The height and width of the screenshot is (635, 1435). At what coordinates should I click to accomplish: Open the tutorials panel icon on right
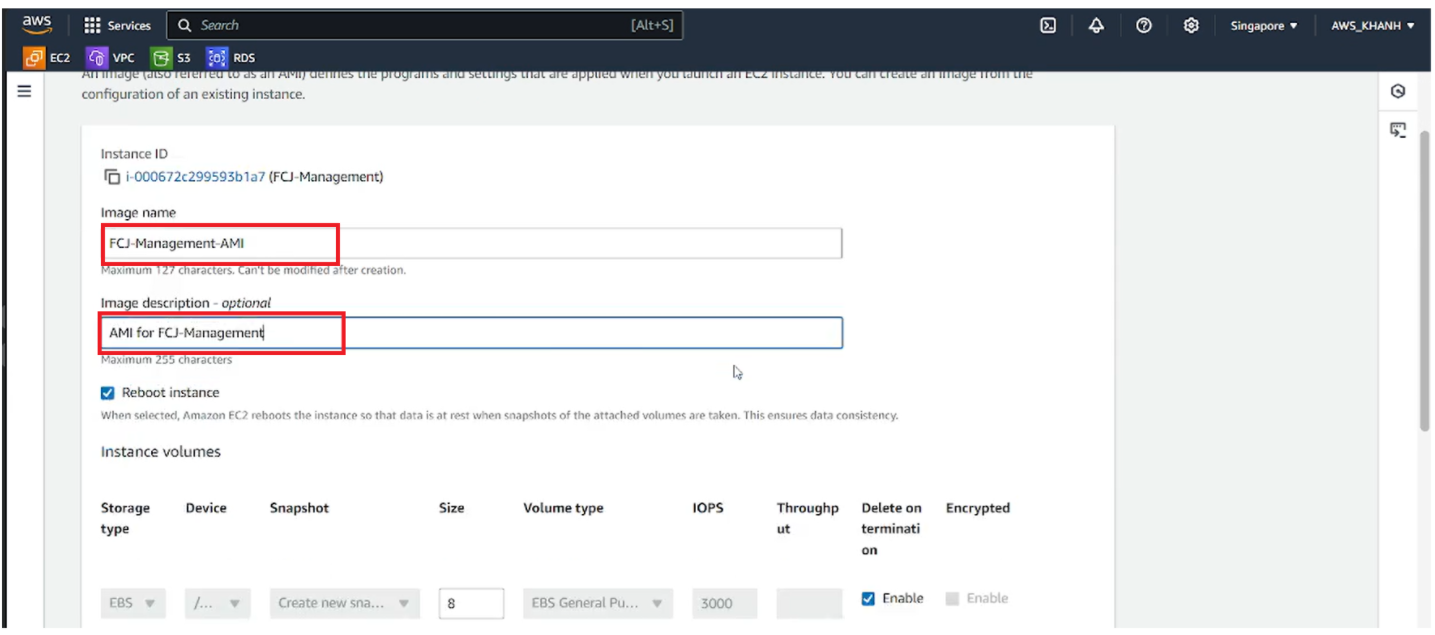[x=1398, y=130]
